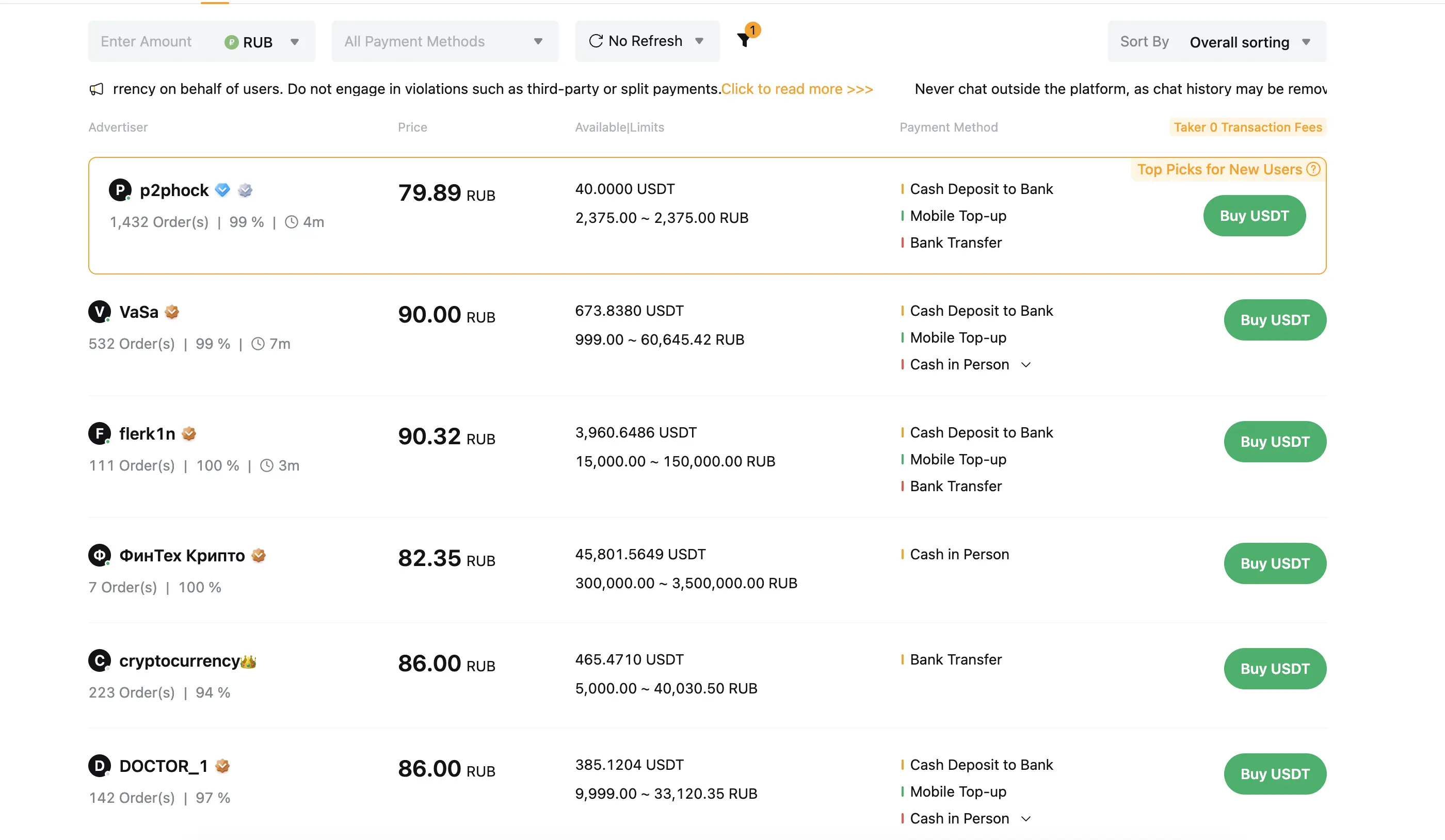Expand VaSa's additional payment methods chevron

pos(1026,365)
